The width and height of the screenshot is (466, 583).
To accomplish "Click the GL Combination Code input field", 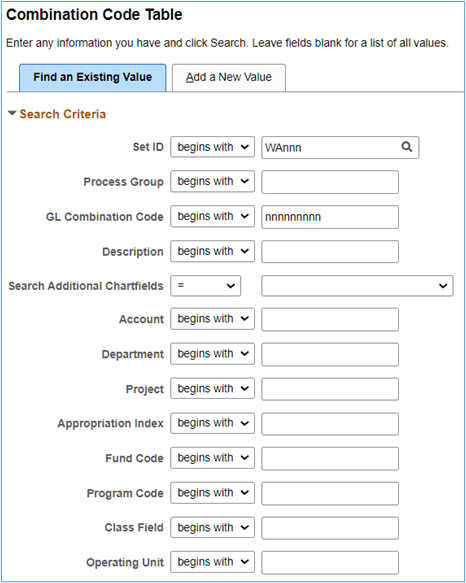I will click(330, 217).
